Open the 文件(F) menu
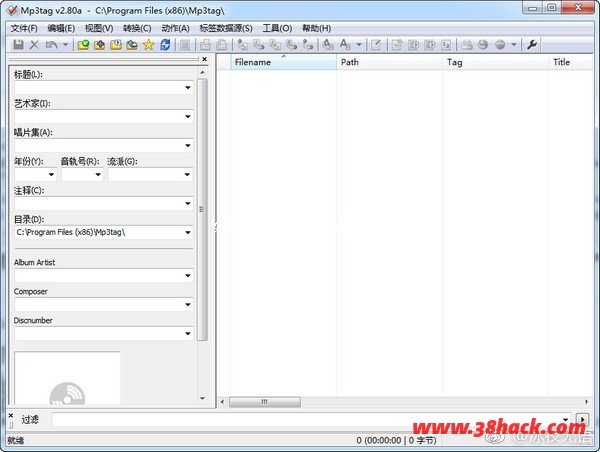600x452 pixels. point(24,28)
